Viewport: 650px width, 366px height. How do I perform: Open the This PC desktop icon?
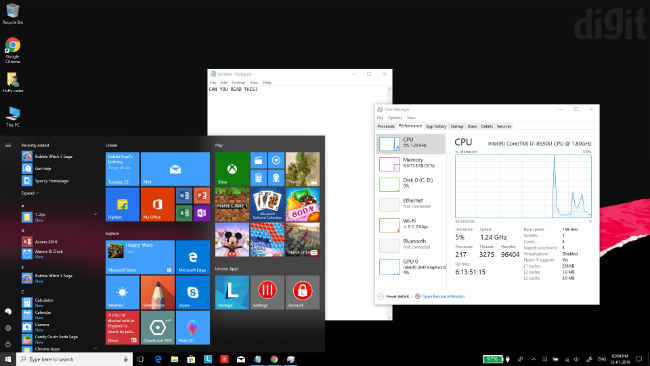(x=13, y=117)
